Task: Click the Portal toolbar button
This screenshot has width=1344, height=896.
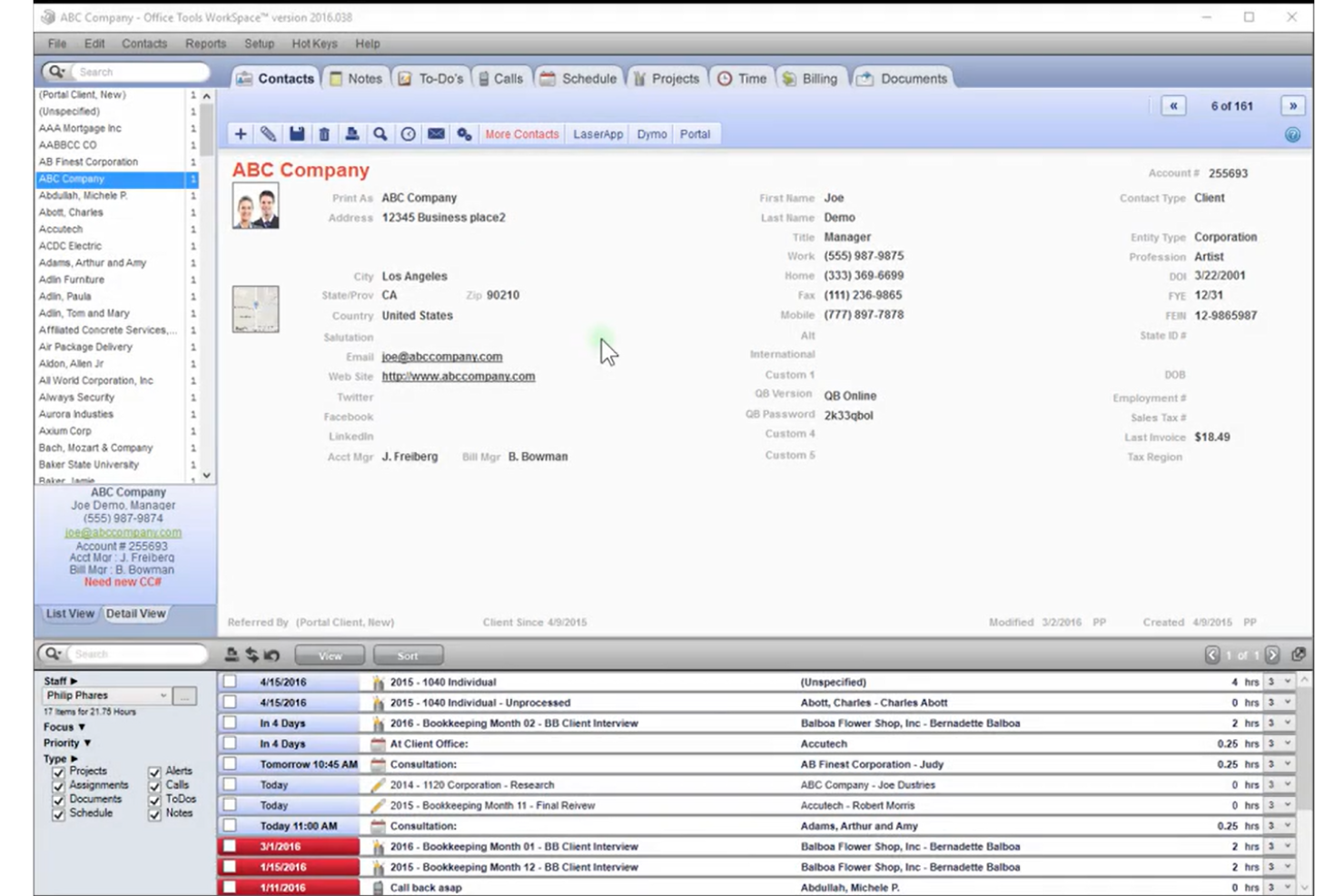Action: click(x=695, y=134)
